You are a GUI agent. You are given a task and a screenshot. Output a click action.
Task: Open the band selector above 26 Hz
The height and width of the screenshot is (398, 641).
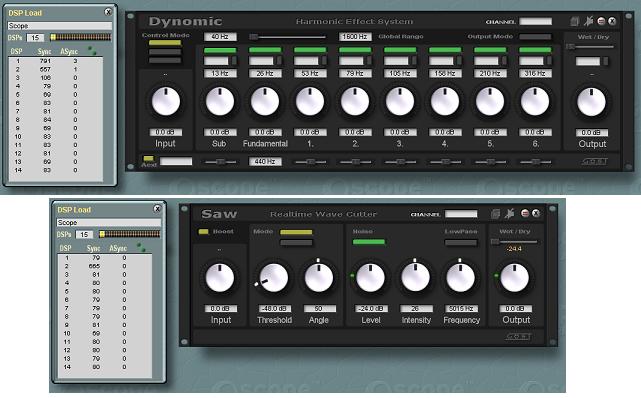point(265,61)
